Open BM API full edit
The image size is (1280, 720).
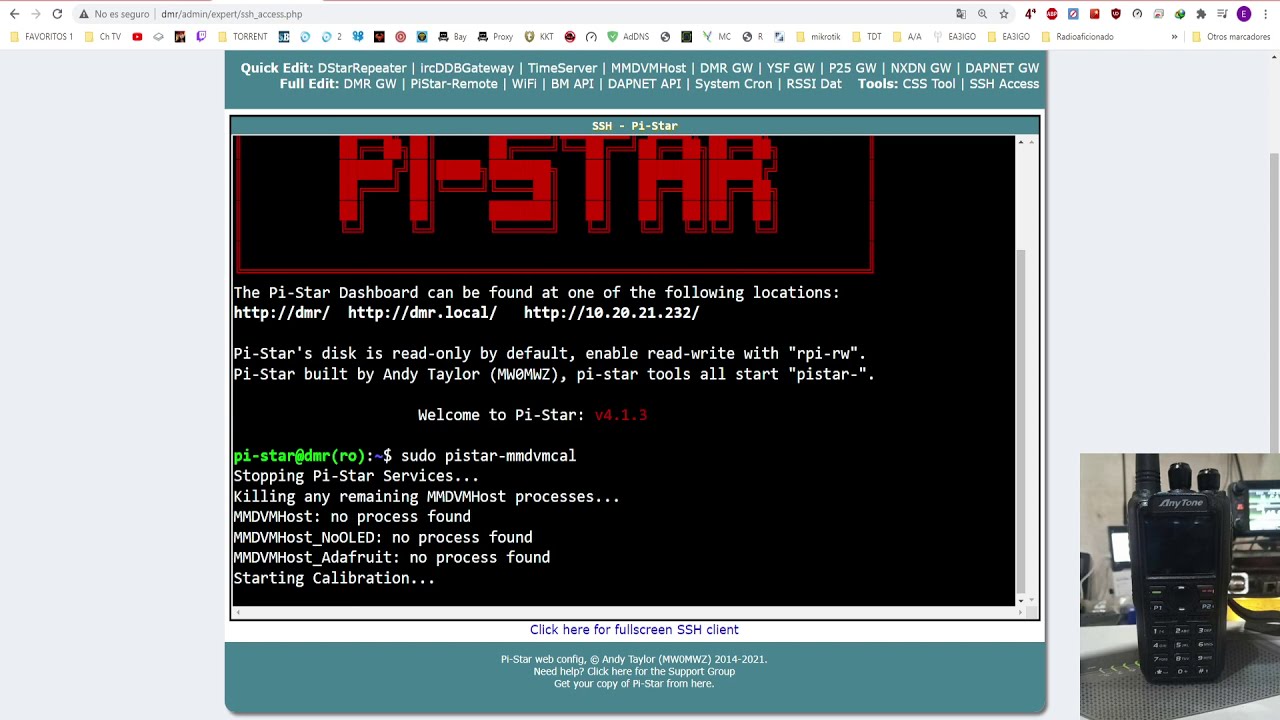572,84
